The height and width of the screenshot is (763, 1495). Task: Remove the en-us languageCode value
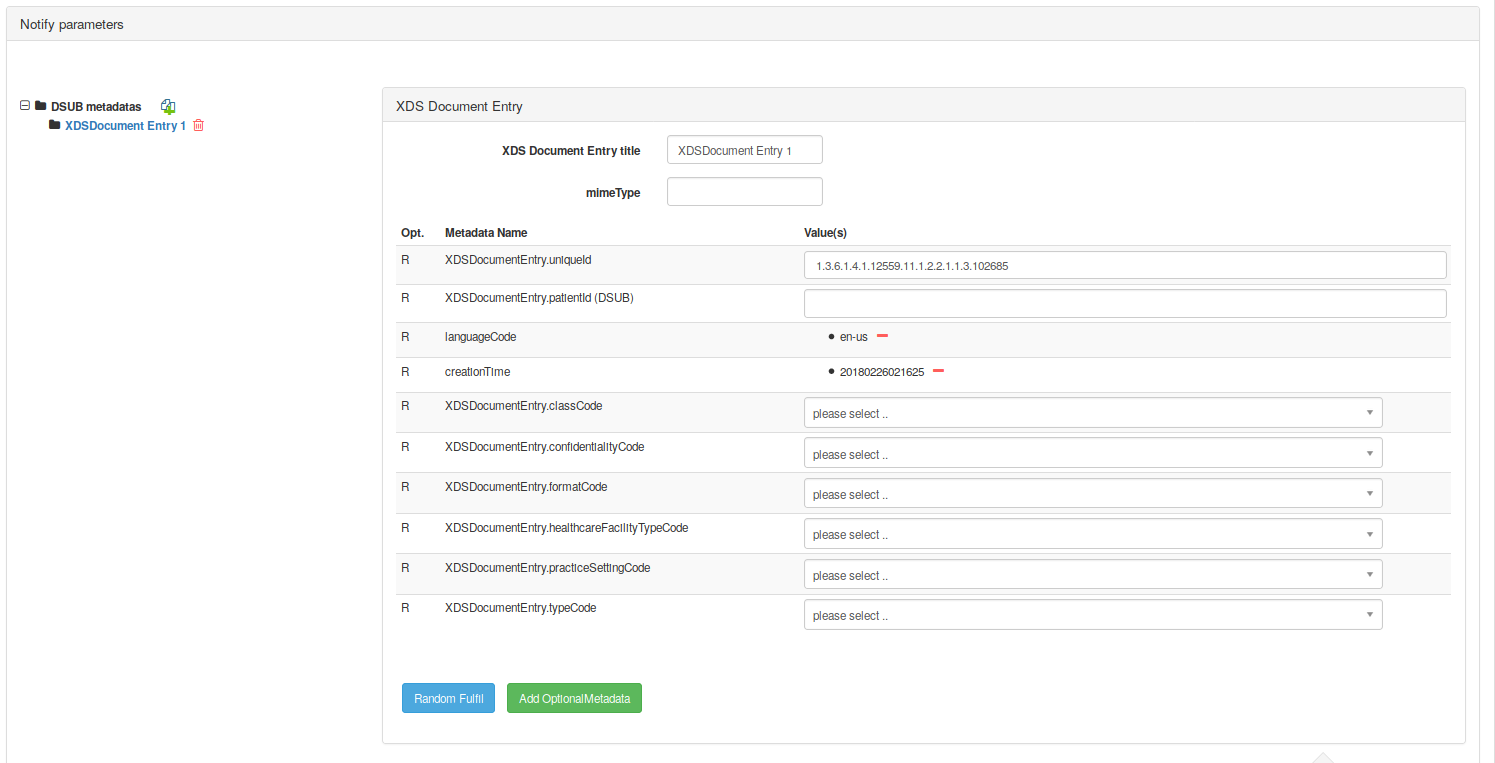pos(882,337)
